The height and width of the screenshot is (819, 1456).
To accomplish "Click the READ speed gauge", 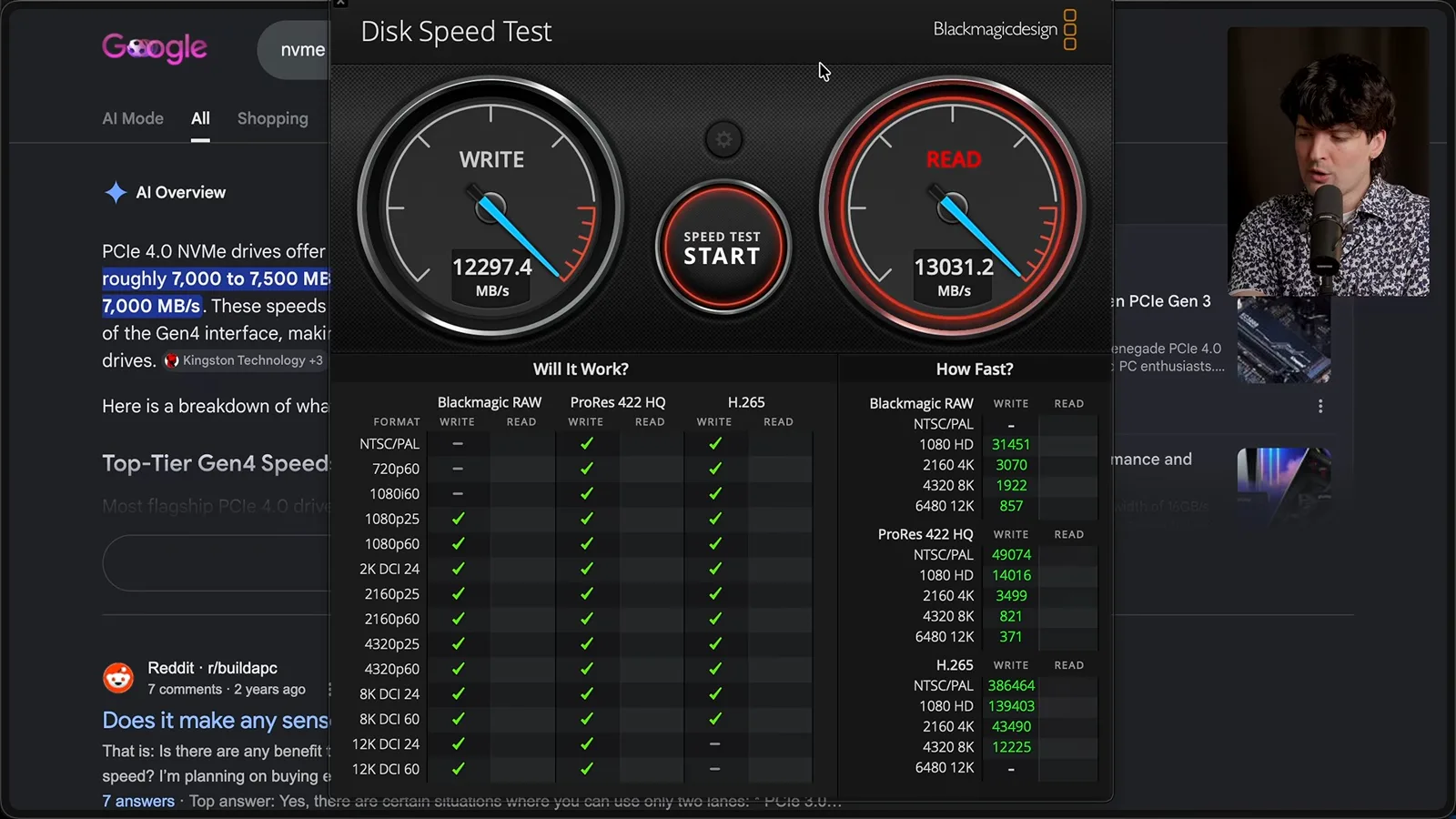I will coord(953,209).
